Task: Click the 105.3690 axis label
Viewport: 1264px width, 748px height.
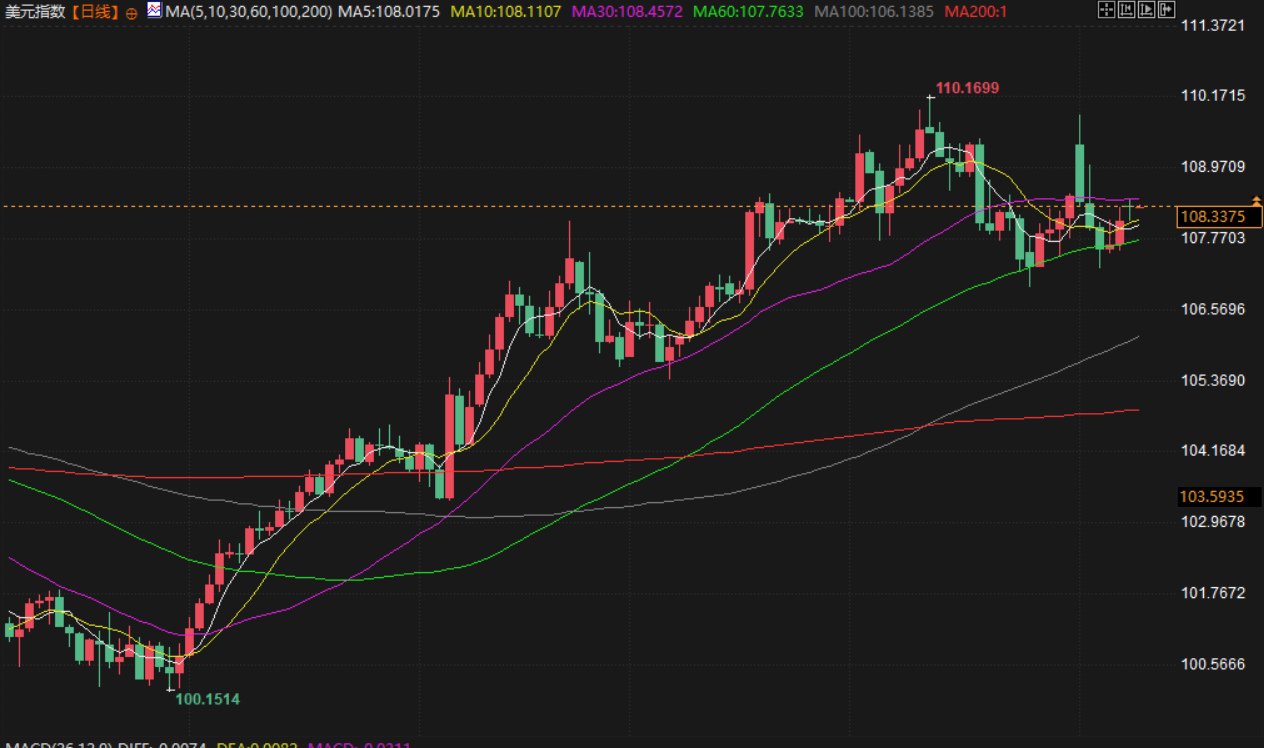Action: click(x=1213, y=381)
